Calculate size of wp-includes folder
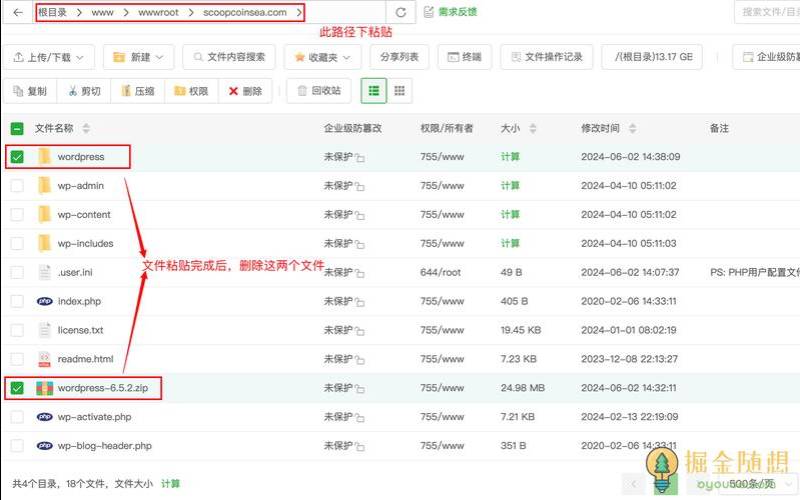The width and height of the screenshot is (800, 500). coord(510,243)
